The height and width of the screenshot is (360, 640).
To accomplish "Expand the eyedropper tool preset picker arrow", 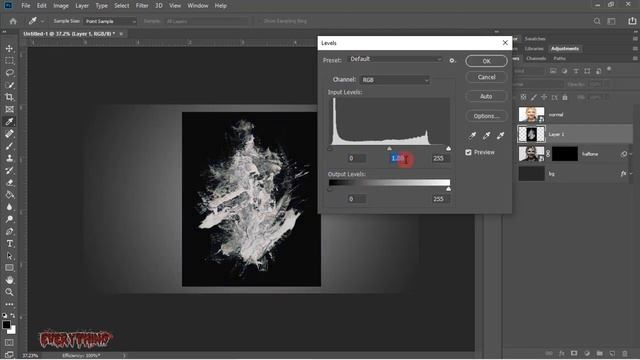I will click(x=42, y=21).
